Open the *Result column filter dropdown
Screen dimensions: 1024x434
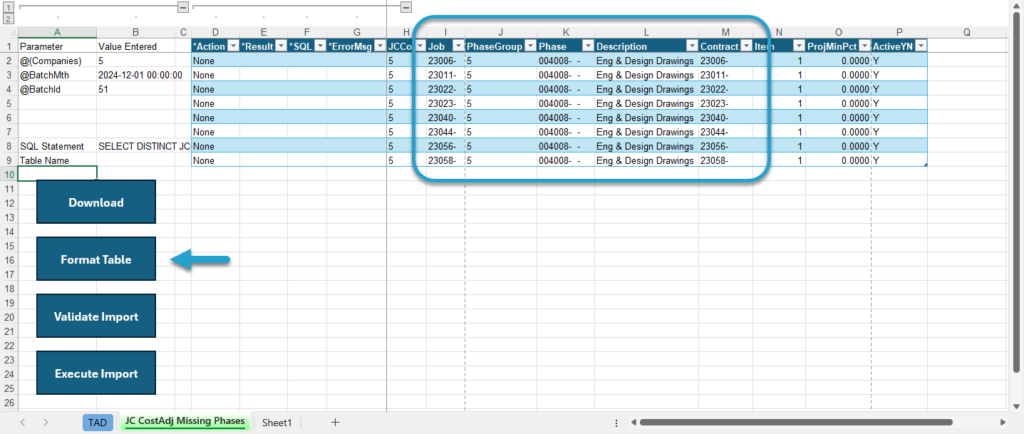(x=281, y=46)
